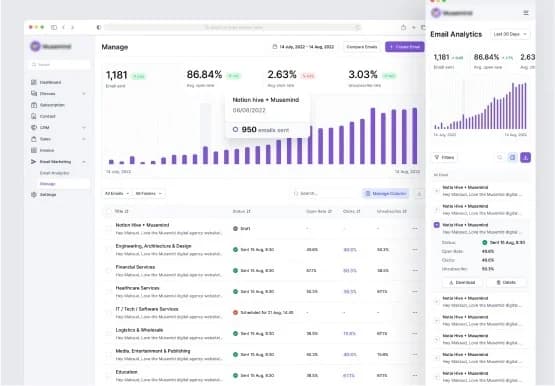Sort the table by the Status column
This screenshot has height=386, width=555.
point(241,211)
